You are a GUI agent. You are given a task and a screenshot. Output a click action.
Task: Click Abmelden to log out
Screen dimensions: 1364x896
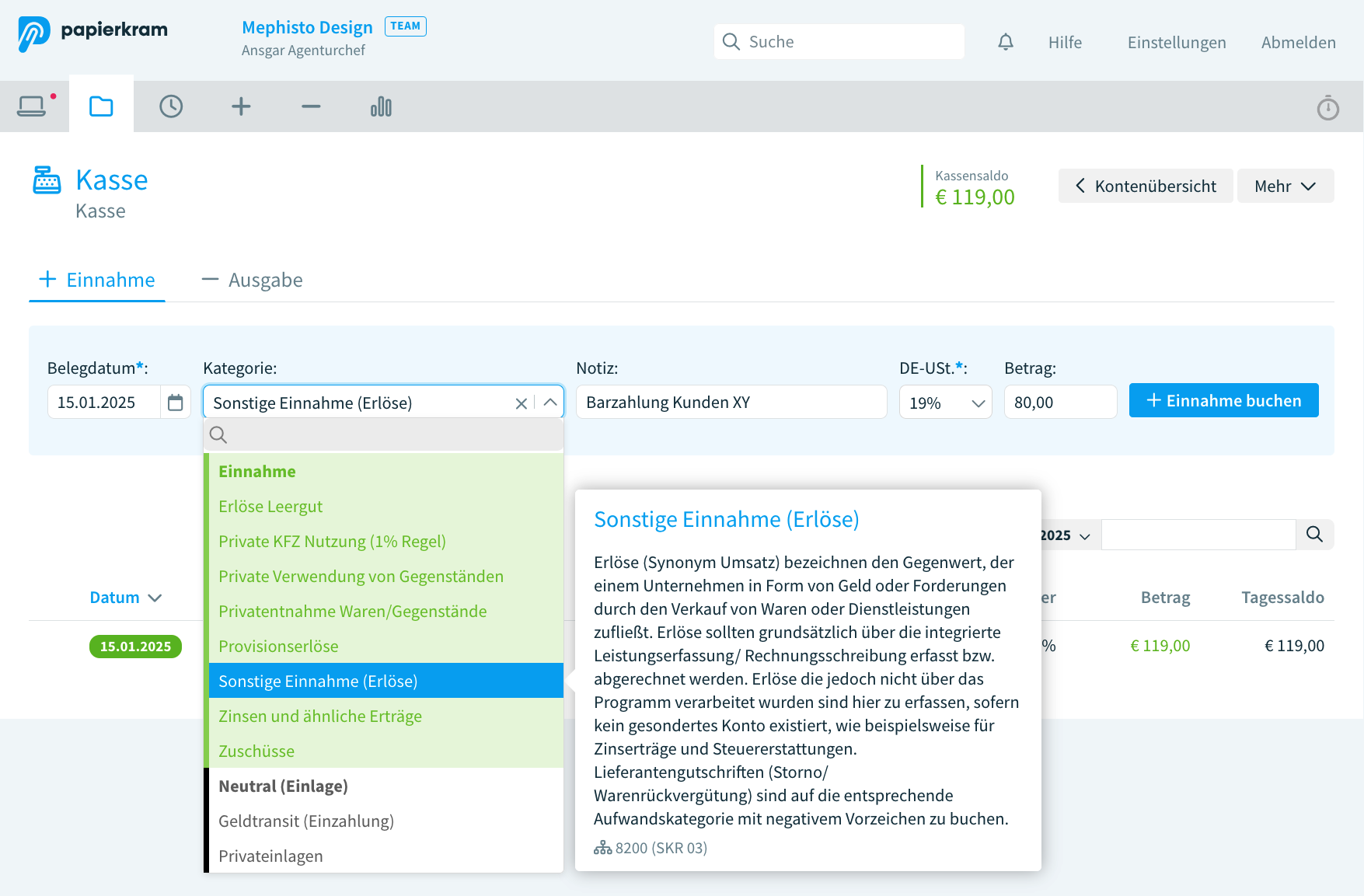click(1298, 42)
